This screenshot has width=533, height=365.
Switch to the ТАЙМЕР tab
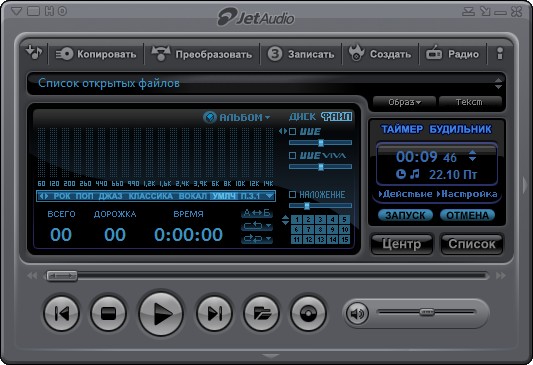pyautogui.click(x=401, y=129)
